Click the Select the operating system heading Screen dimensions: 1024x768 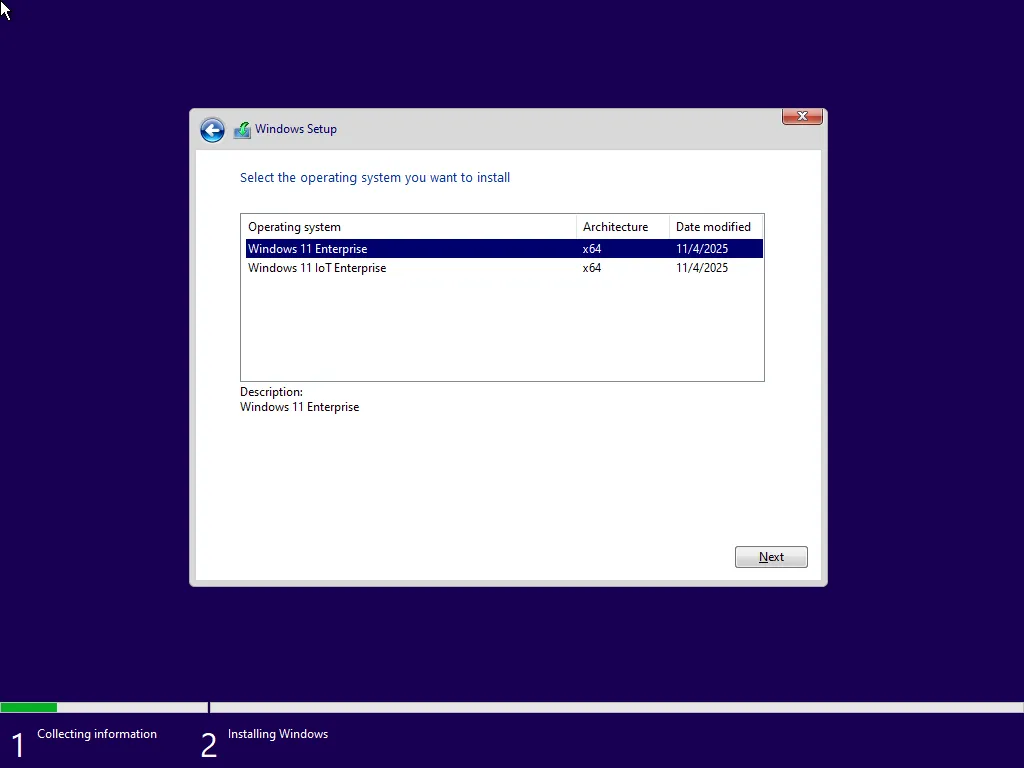coord(375,177)
